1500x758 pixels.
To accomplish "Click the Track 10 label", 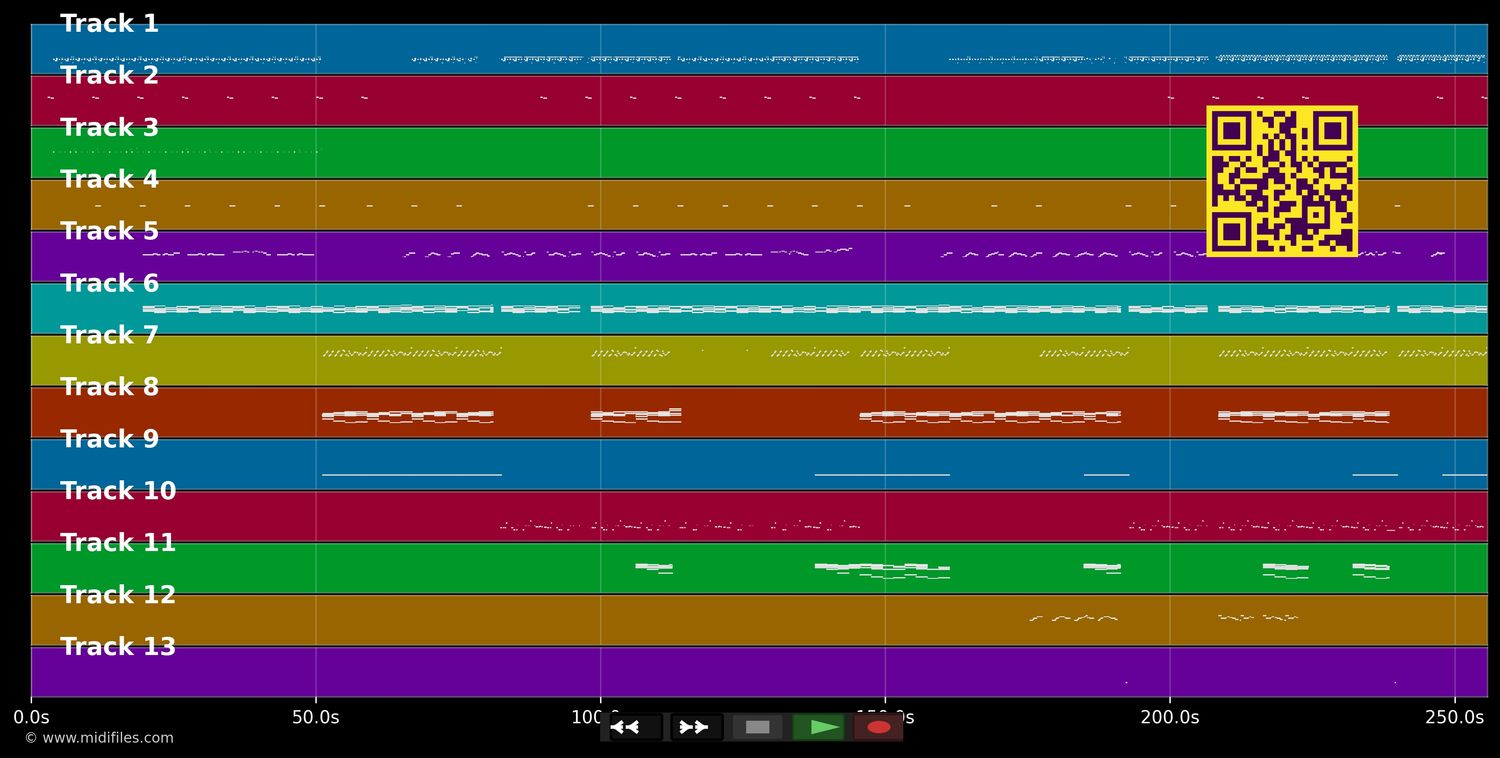I will click(x=118, y=491).
